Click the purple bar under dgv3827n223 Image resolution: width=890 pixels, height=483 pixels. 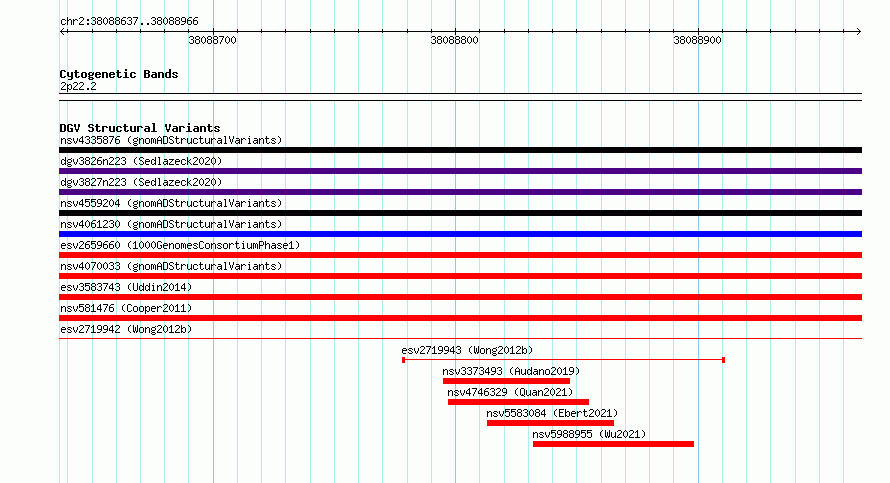(460, 192)
